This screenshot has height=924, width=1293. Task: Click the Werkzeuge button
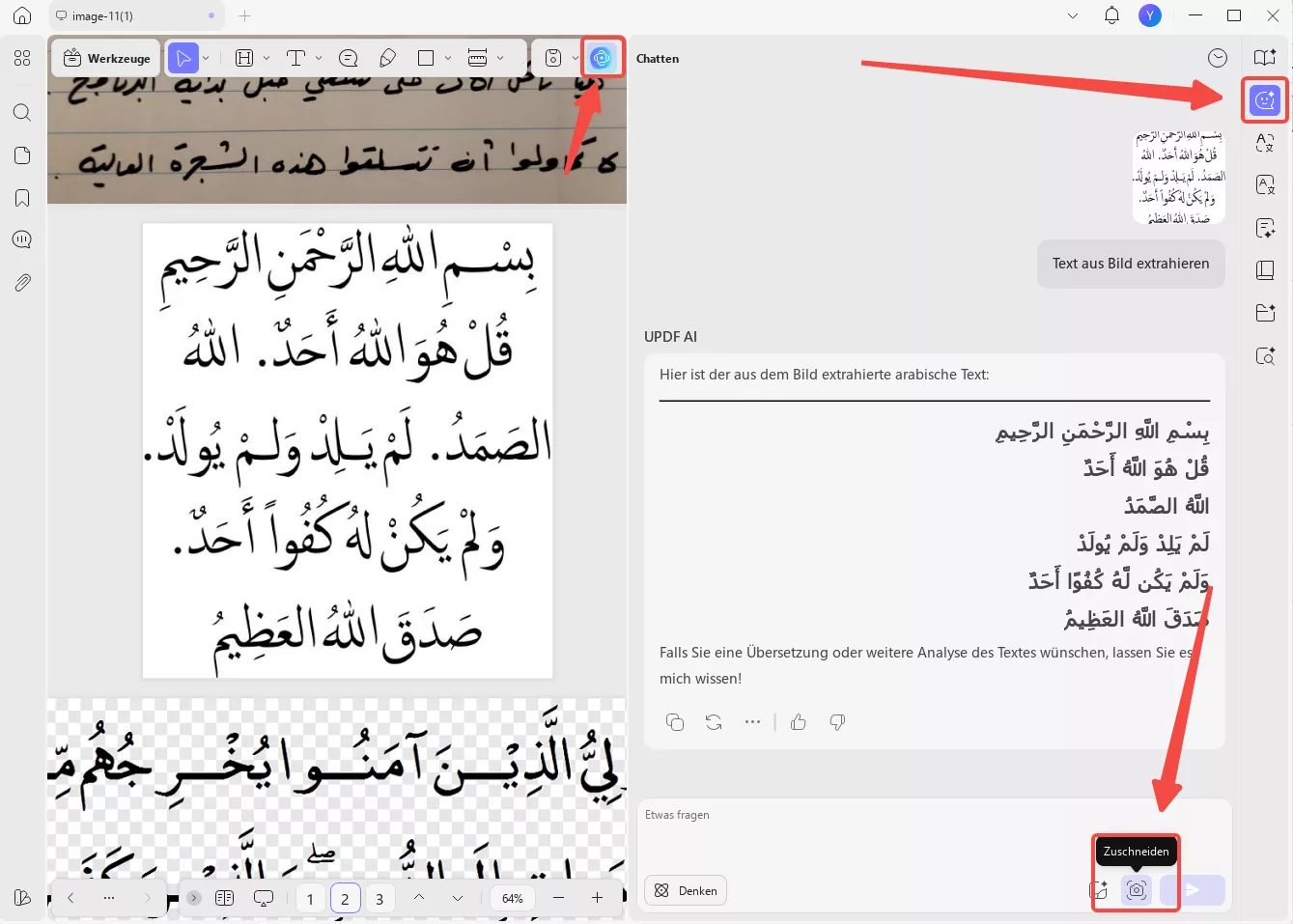click(105, 57)
